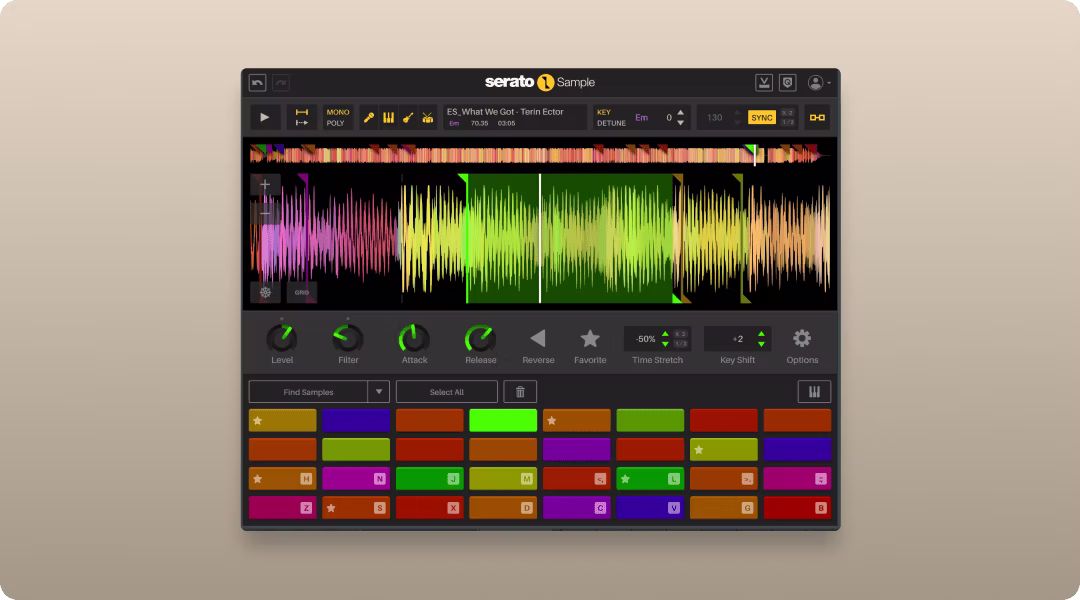Click track name ES_What We Got - Terin Ector

(505, 112)
